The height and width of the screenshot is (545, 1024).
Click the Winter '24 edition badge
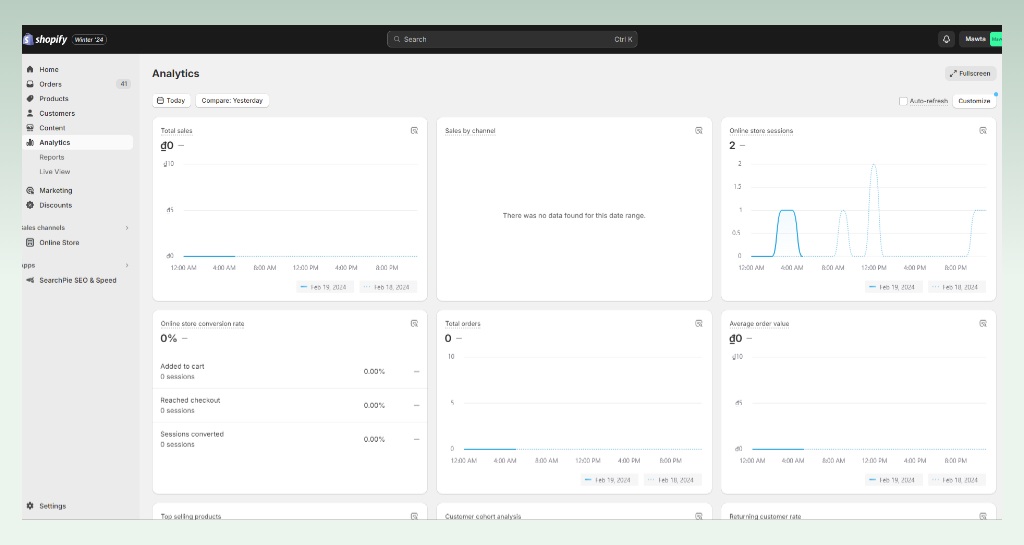tap(89, 40)
